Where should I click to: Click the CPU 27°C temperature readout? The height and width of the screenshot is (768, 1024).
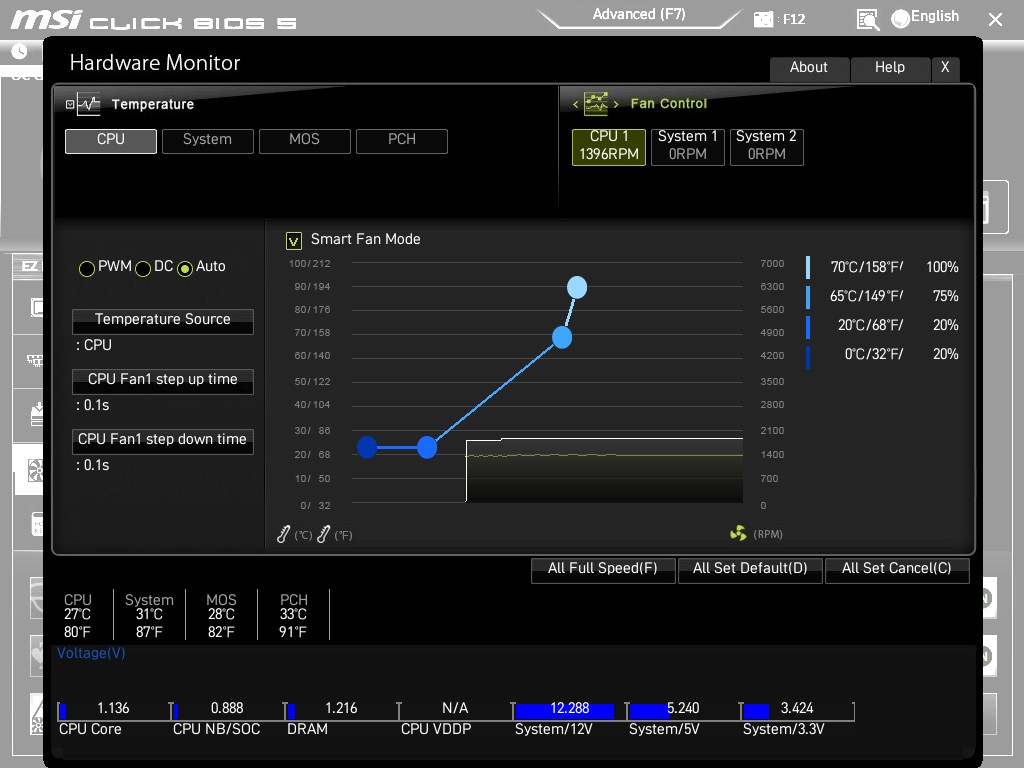tap(77, 615)
